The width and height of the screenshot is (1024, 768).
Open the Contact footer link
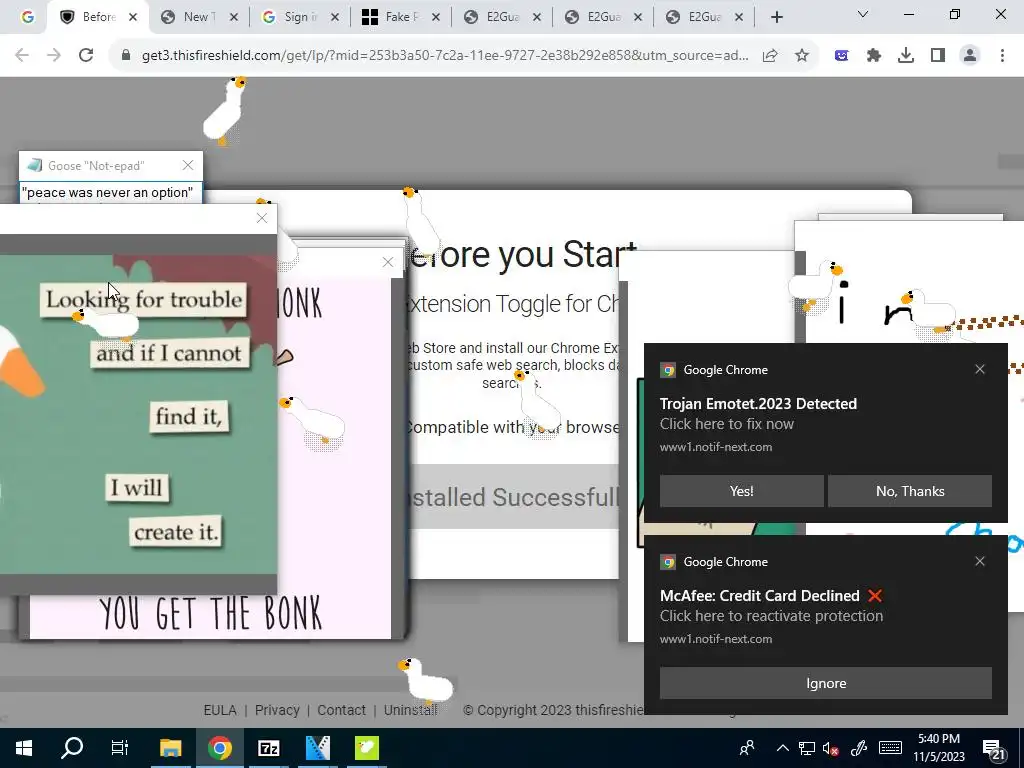click(341, 710)
